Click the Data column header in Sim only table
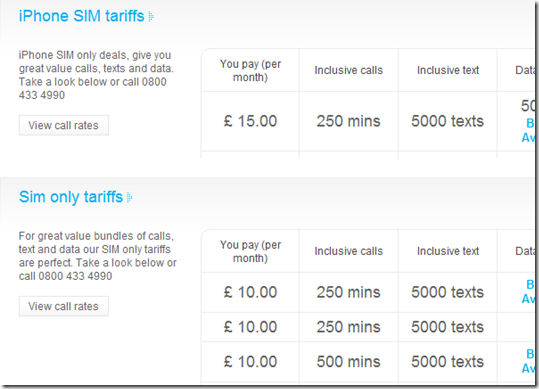This screenshot has height=389, width=539. point(525,251)
